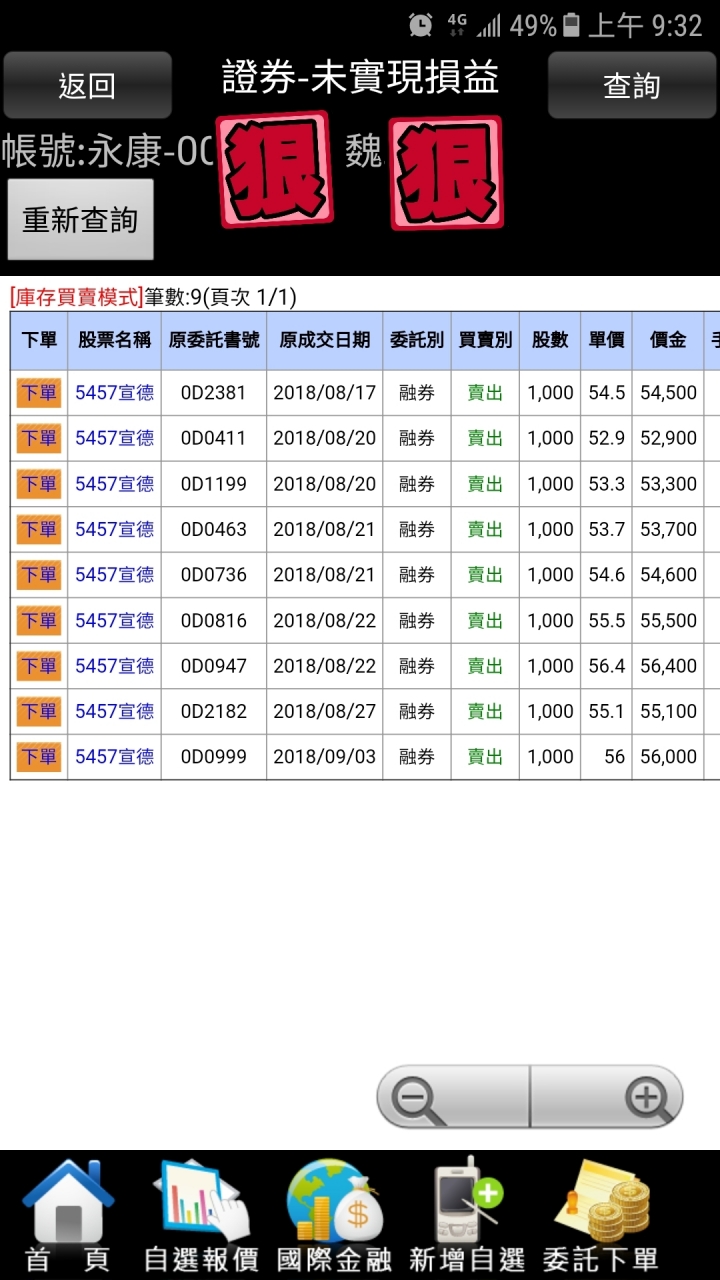720x1280 pixels.
Task: Select order number 0D0999 cell
Action: (x=214, y=757)
